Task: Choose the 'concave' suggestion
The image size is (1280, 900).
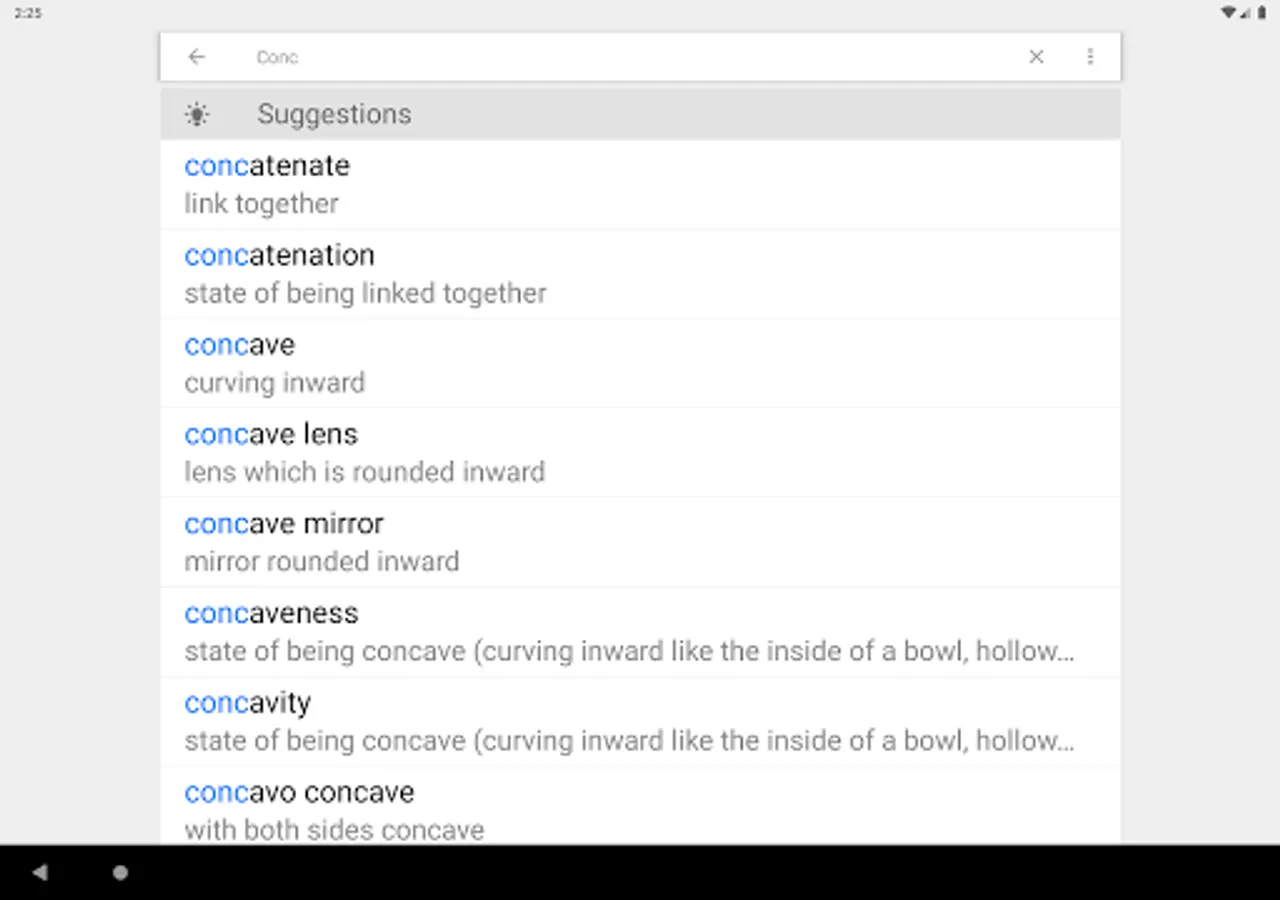Action: pyautogui.click(x=240, y=345)
